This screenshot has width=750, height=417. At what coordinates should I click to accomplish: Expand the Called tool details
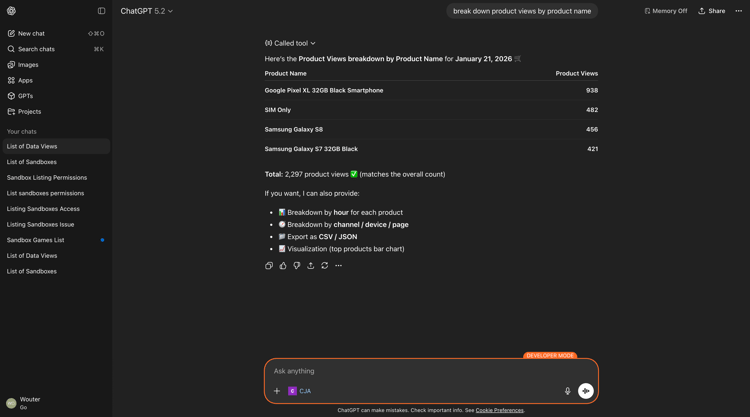tap(290, 43)
